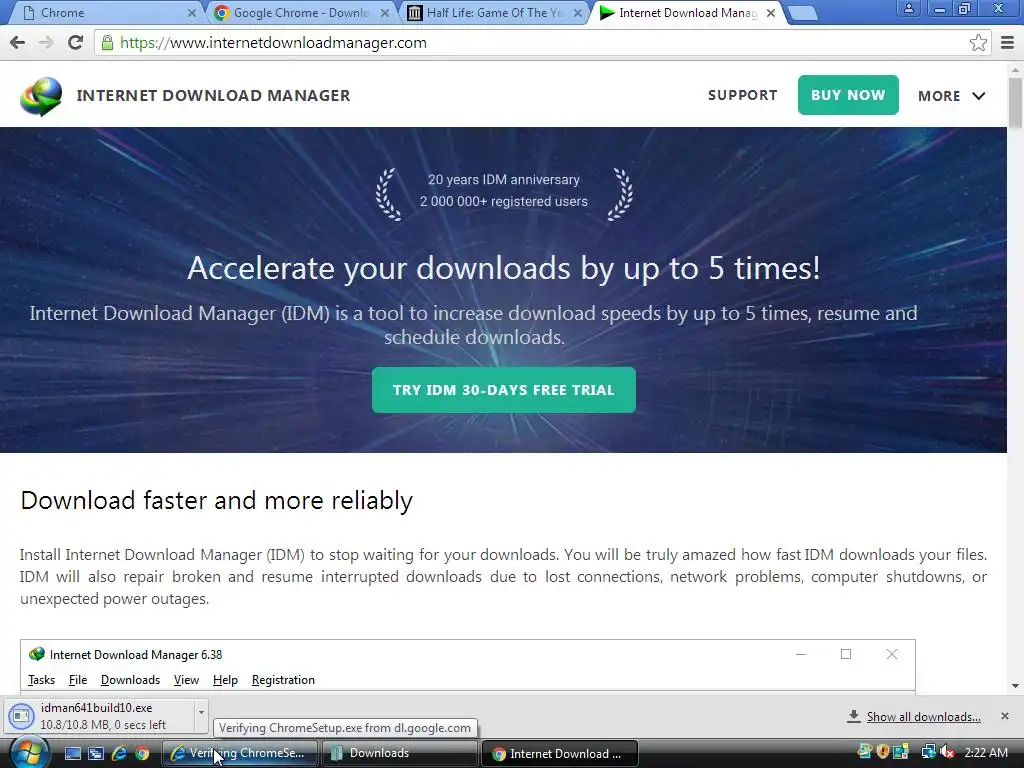The image size is (1024, 768).
Task: Click the address bar URL
Action: coord(273,42)
